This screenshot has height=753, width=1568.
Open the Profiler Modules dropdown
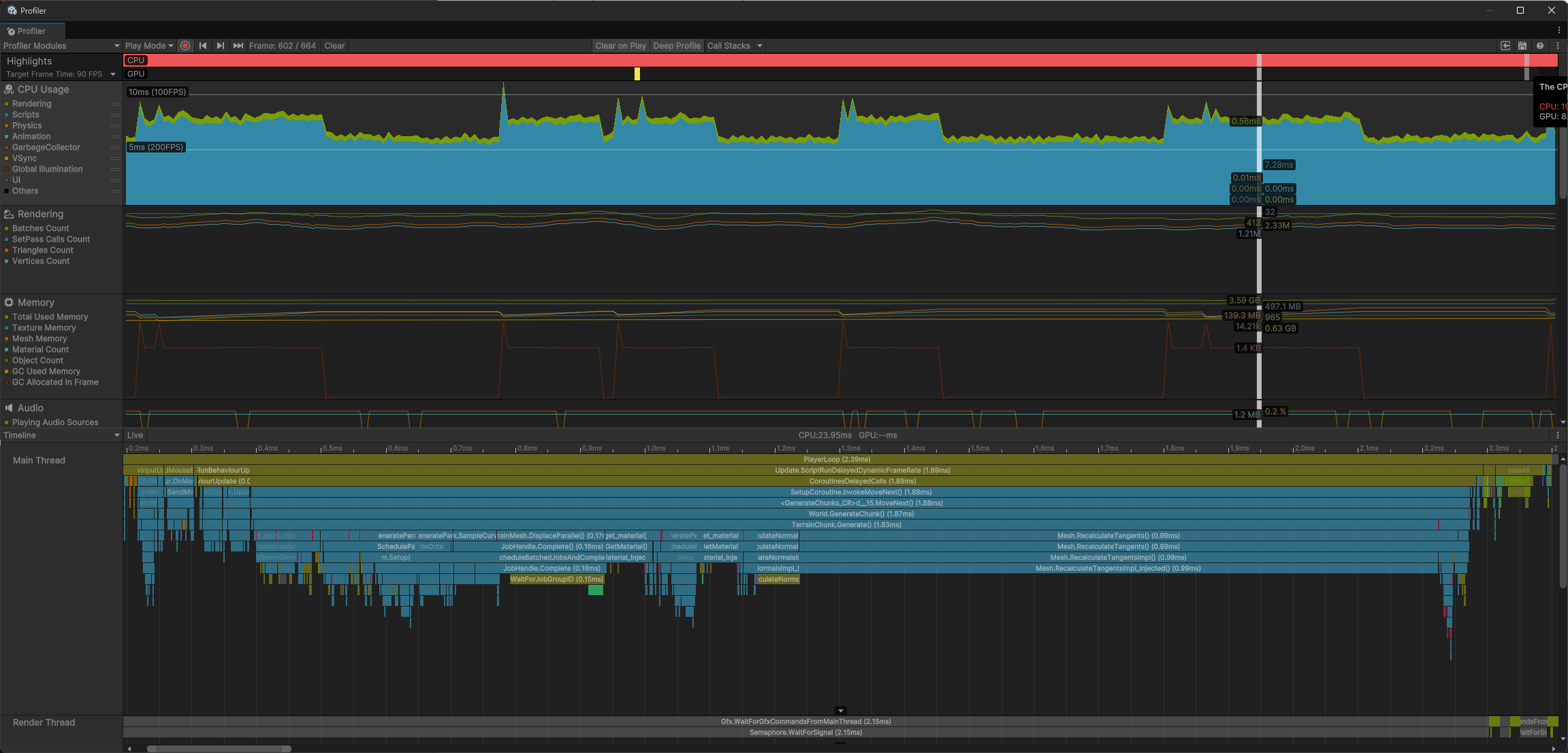(x=60, y=46)
